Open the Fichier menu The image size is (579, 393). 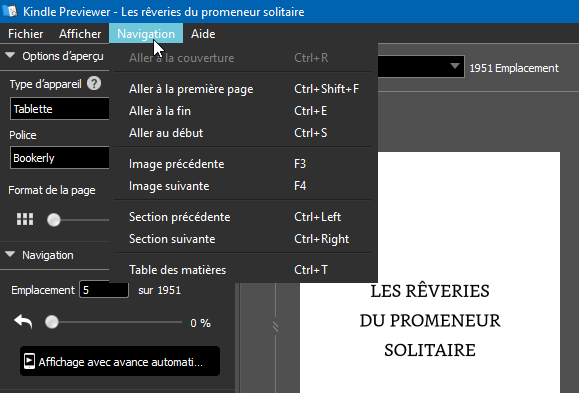point(25,34)
